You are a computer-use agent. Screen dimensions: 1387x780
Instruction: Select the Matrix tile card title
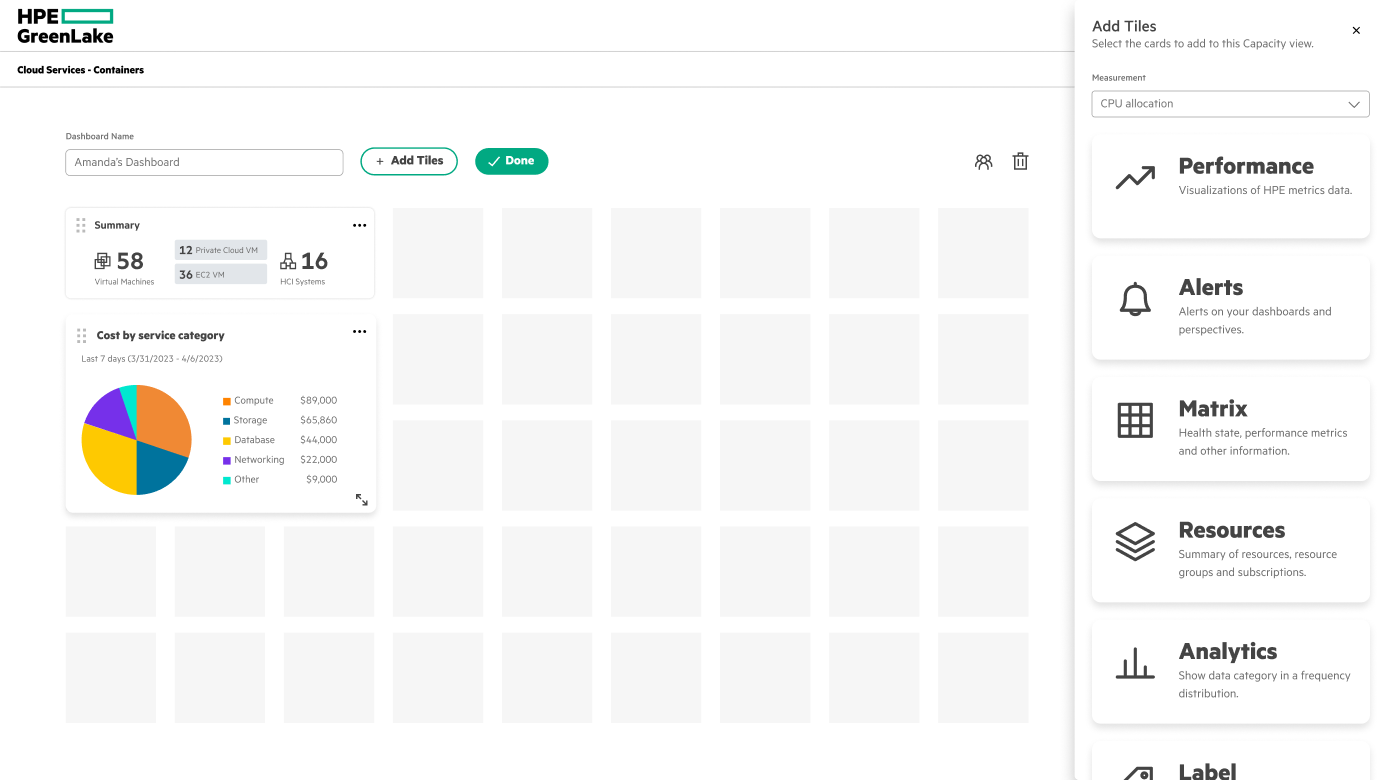tap(1213, 408)
